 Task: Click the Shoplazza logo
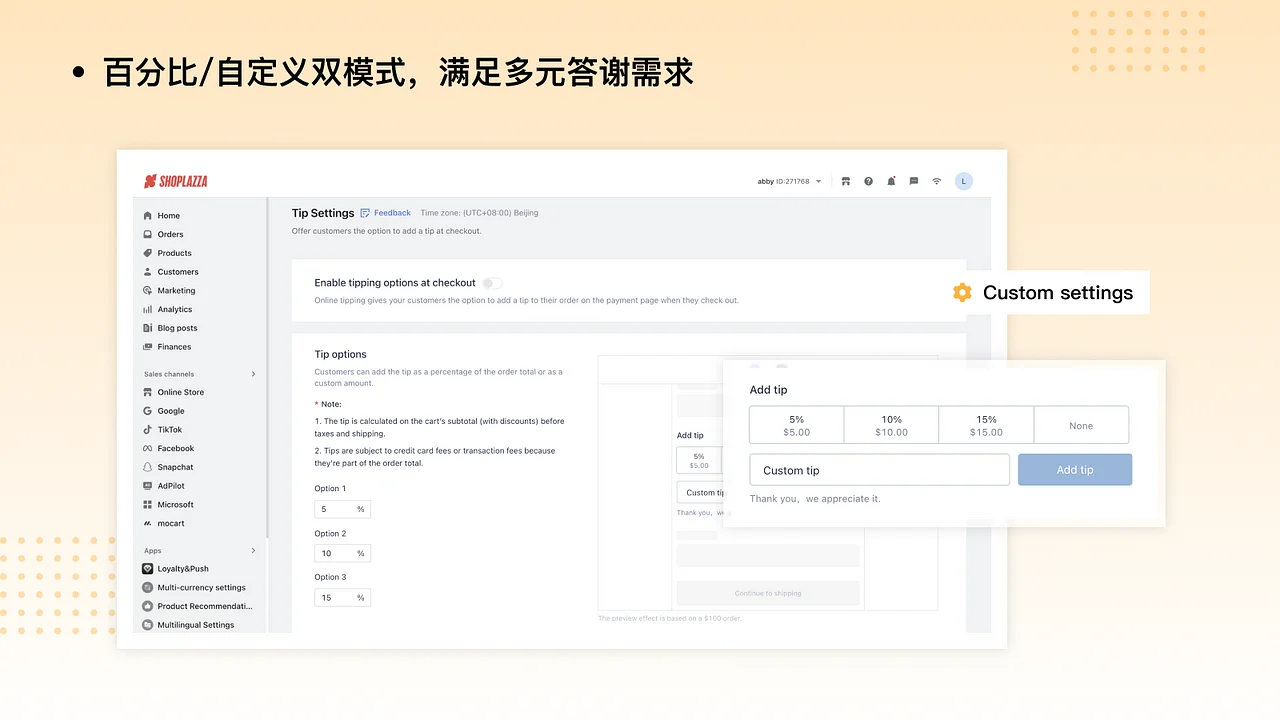pos(175,181)
